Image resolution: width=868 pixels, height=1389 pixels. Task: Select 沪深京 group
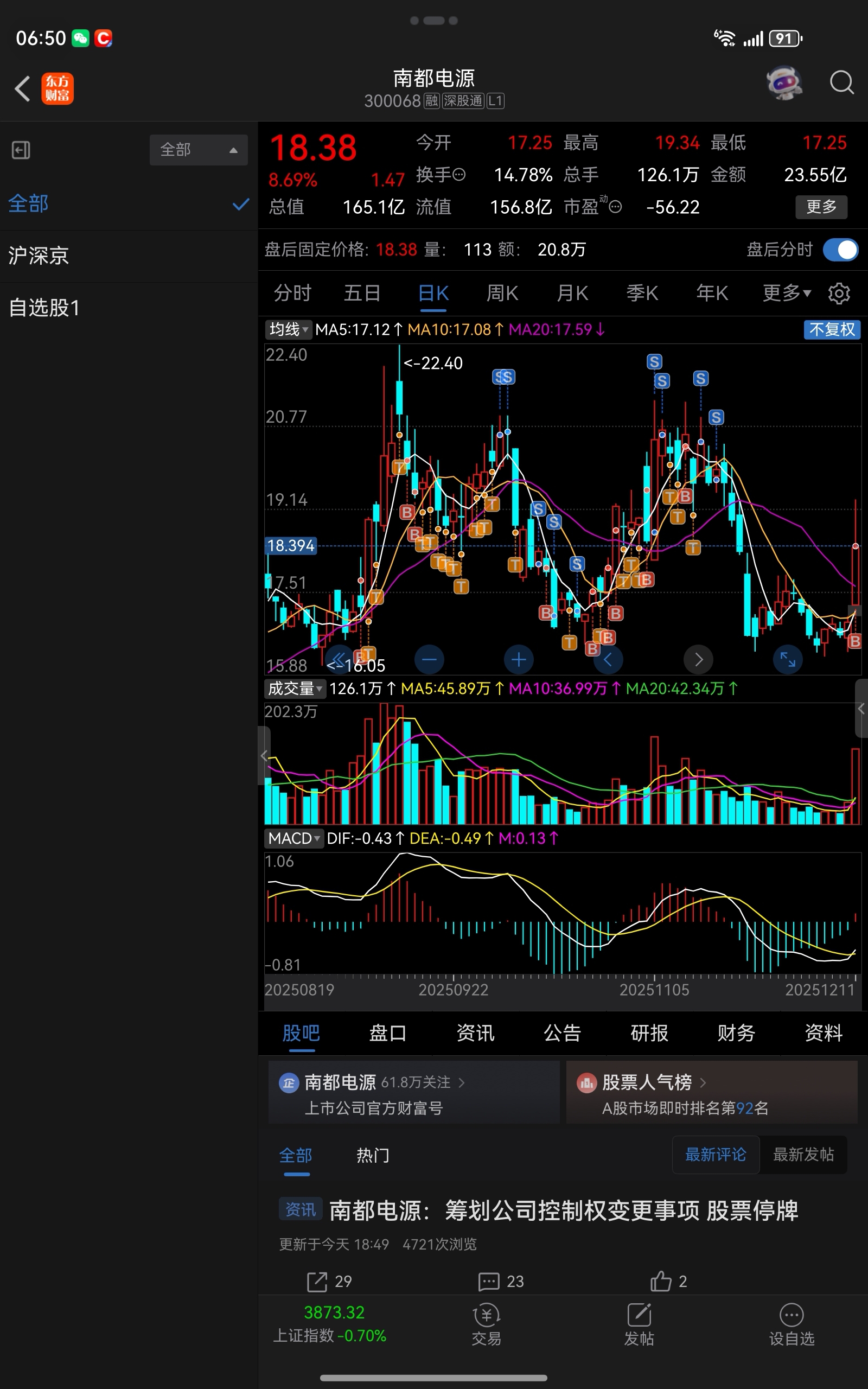129,256
